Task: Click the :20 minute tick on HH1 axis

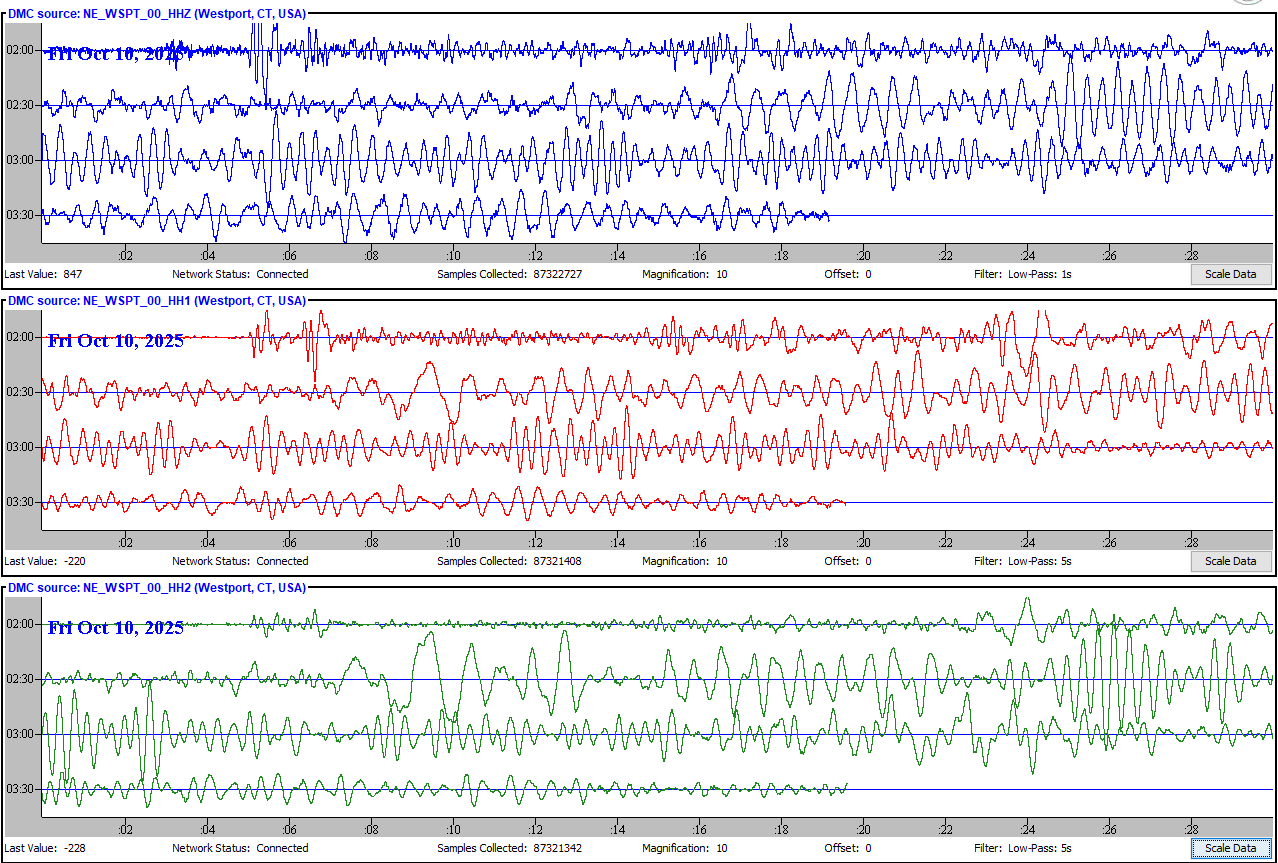Action: (863, 543)
